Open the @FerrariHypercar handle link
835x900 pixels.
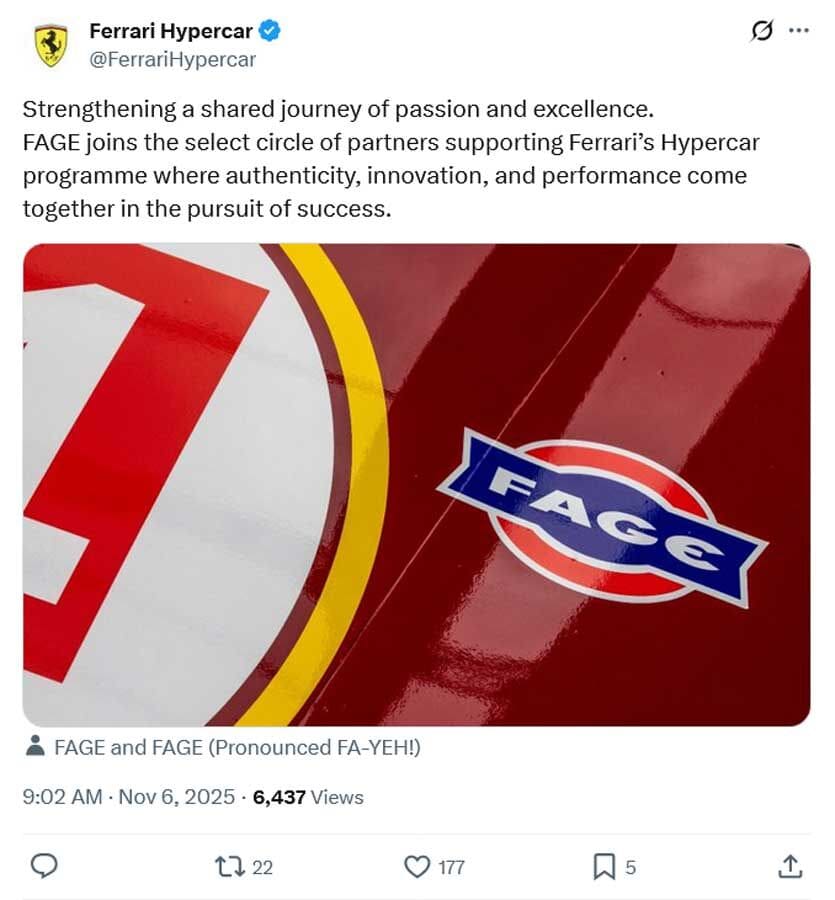coord(173,59)
